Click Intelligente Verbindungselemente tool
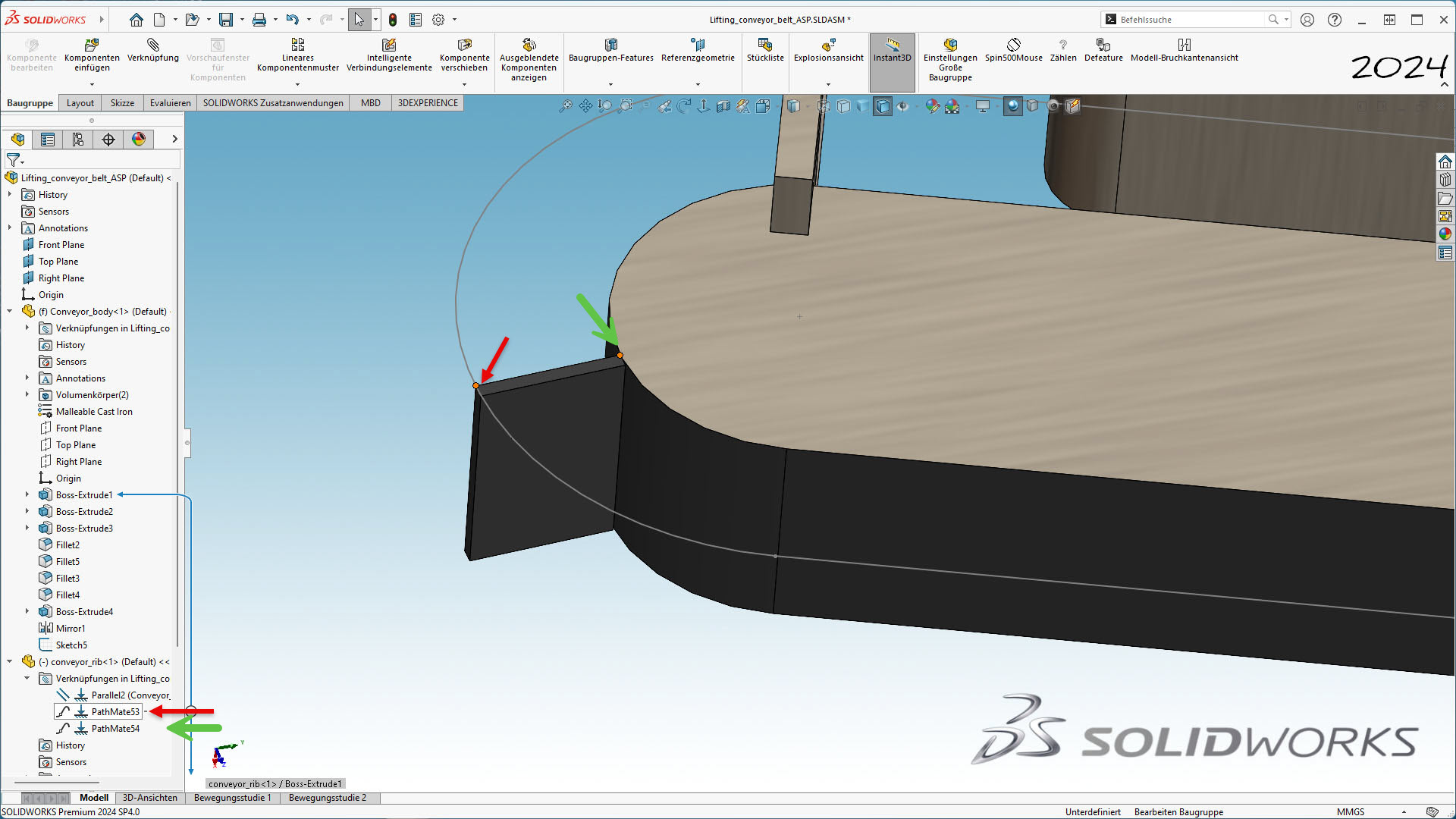 click(389, 55)
